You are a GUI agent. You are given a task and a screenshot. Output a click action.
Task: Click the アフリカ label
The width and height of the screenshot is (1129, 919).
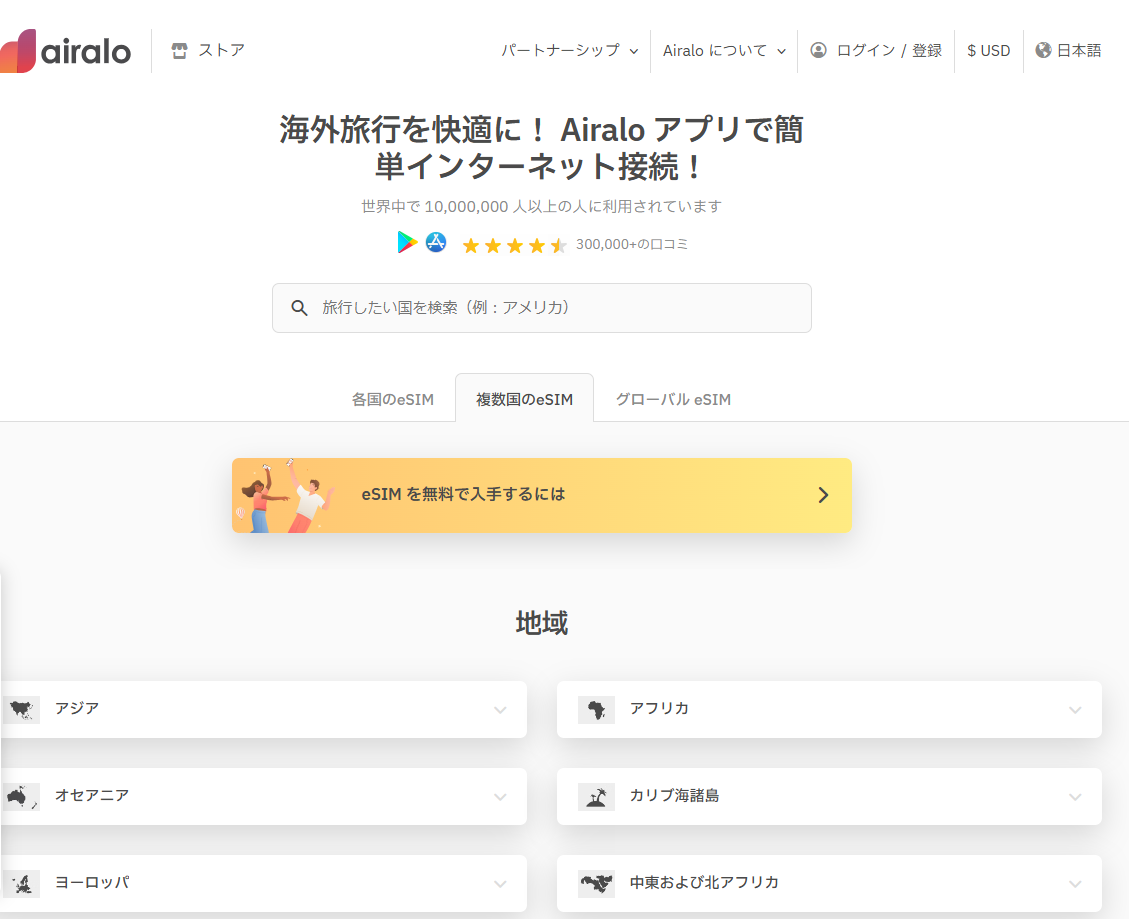(x=659, y=709)
